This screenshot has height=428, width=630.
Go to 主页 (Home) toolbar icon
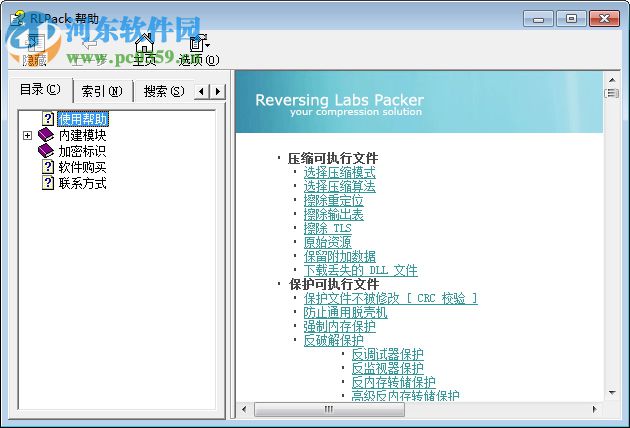click(144, 49)
